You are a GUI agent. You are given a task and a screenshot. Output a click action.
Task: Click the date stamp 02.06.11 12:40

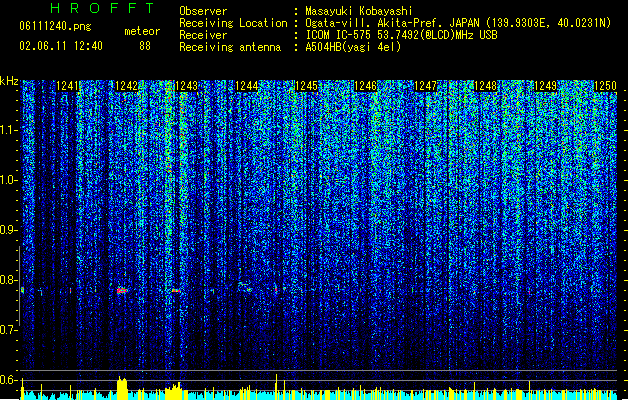click(x=61, y=46)
